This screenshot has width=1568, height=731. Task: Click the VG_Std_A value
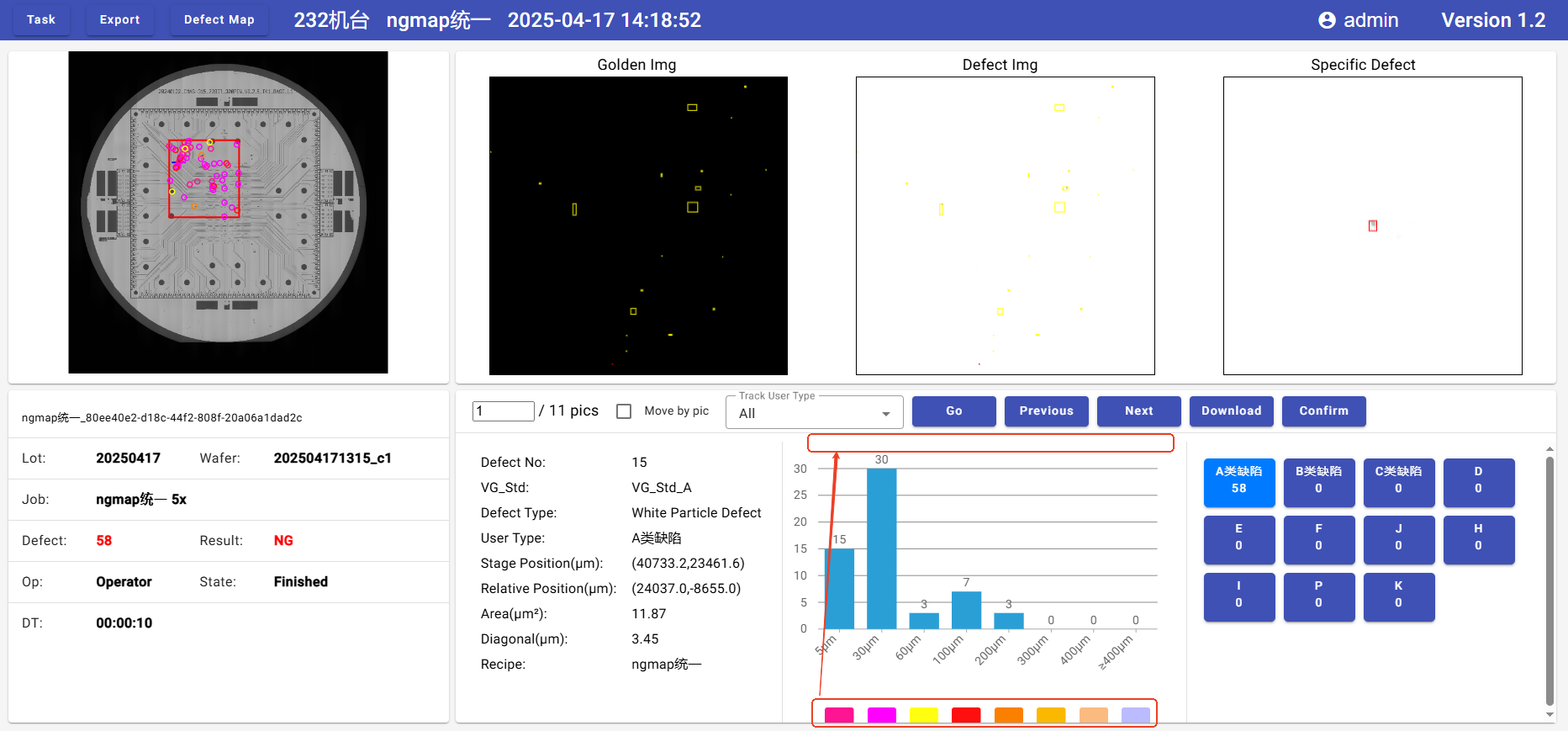tap(662, 487)
